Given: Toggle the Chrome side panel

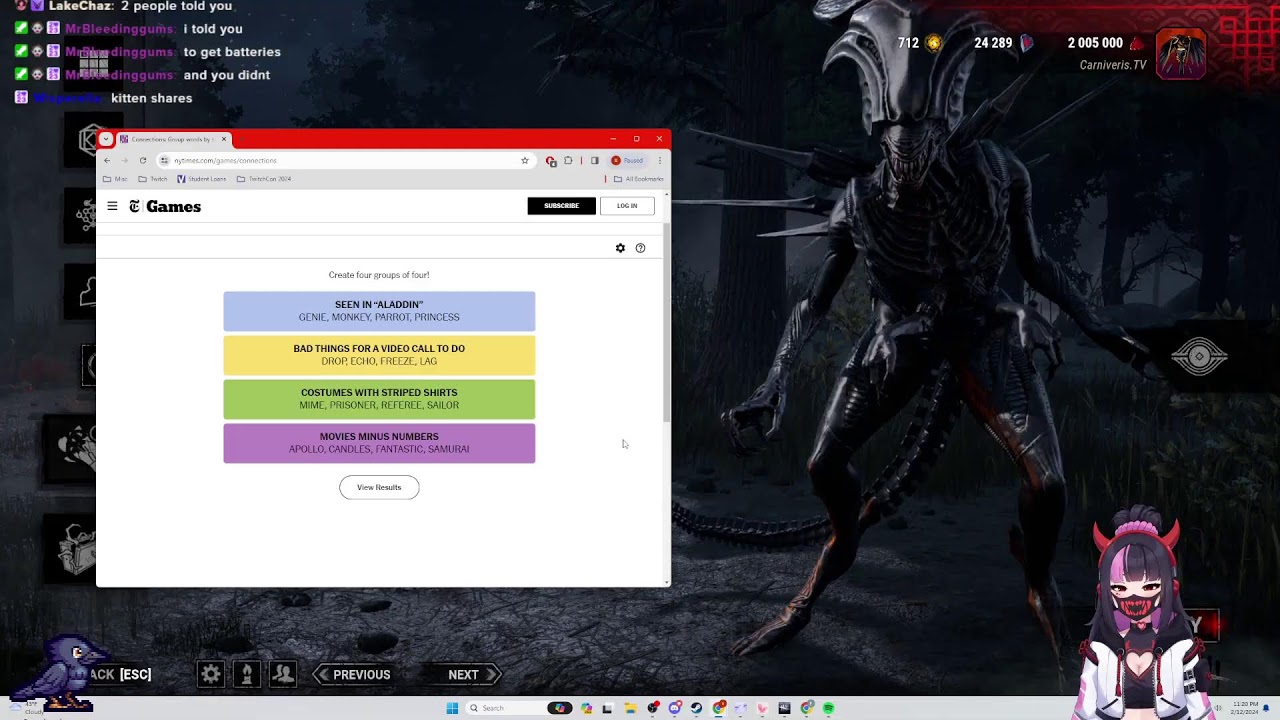Looking at the screenshot, I should [x=594, y=160].
